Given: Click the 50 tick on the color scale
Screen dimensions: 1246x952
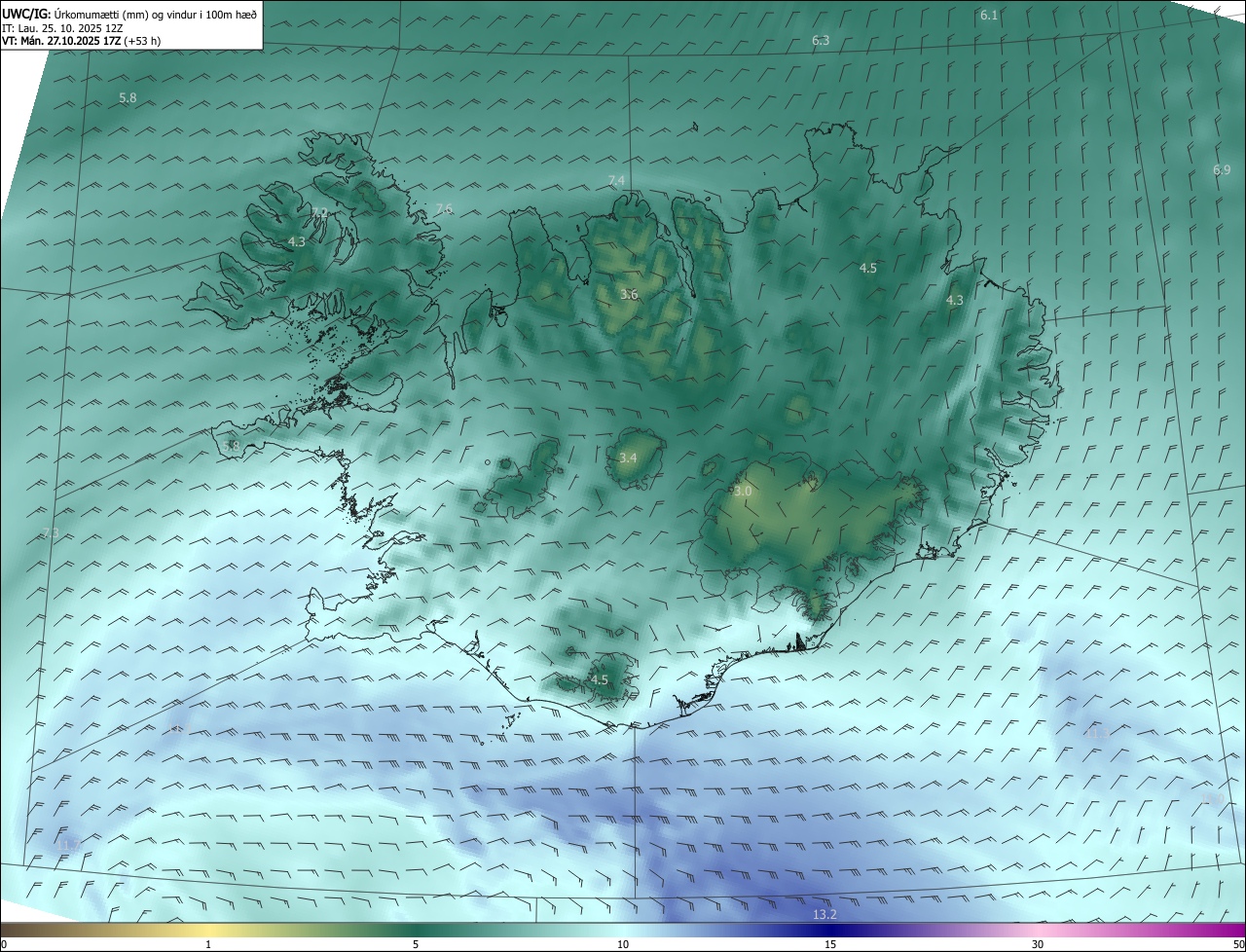Looking at the screenshot, I should point(1238,944).
